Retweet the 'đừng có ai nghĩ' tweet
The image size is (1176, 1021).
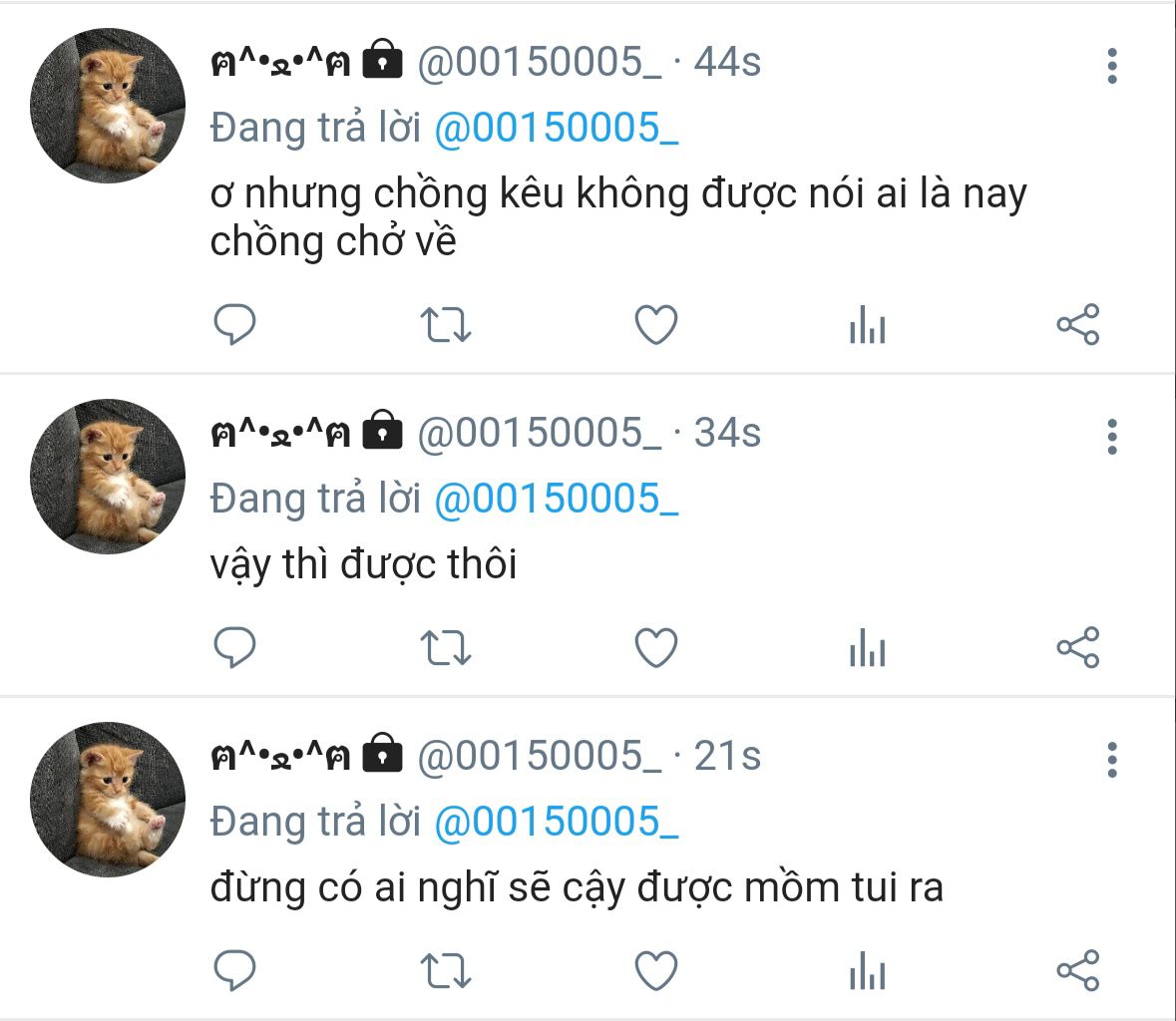[446, 971]
